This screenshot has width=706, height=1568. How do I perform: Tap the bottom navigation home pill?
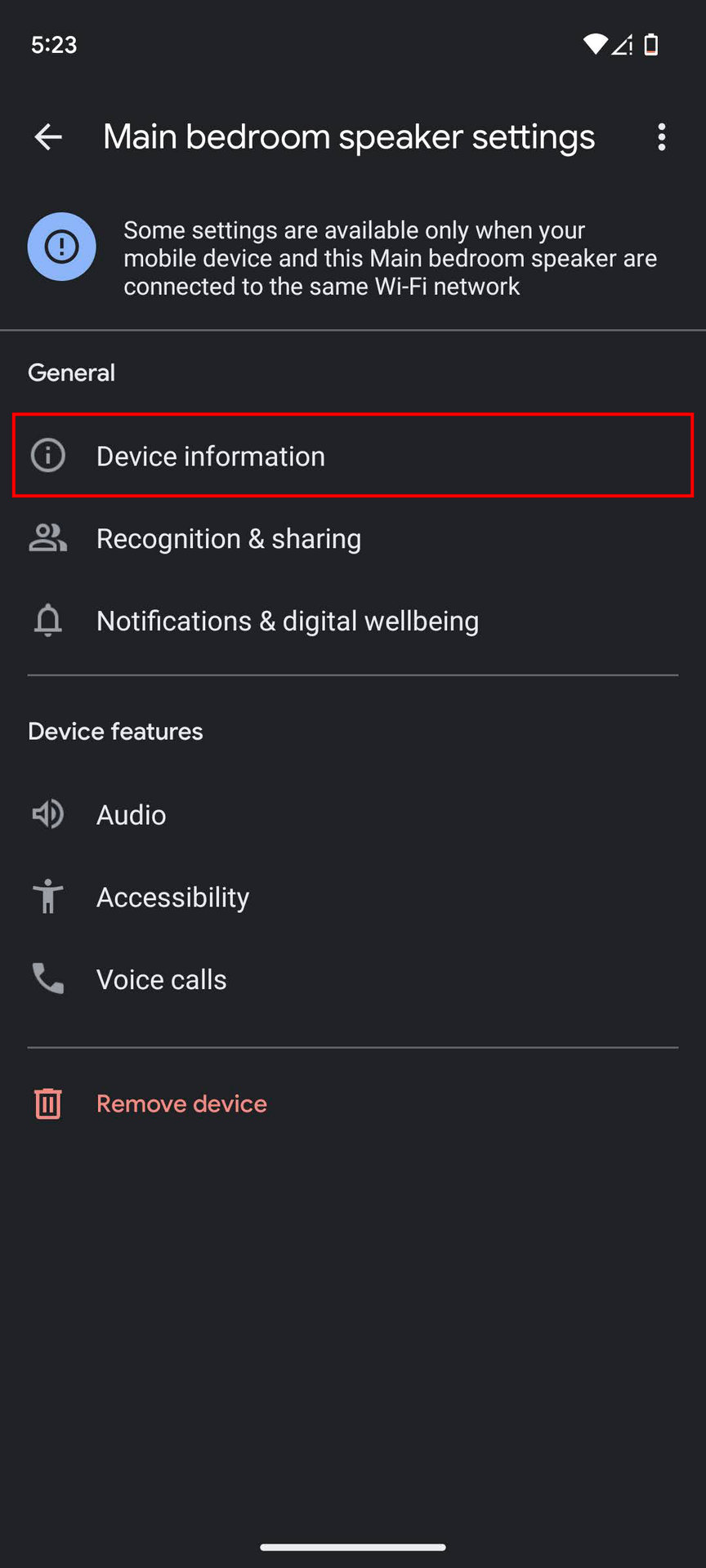point(353,1547)
